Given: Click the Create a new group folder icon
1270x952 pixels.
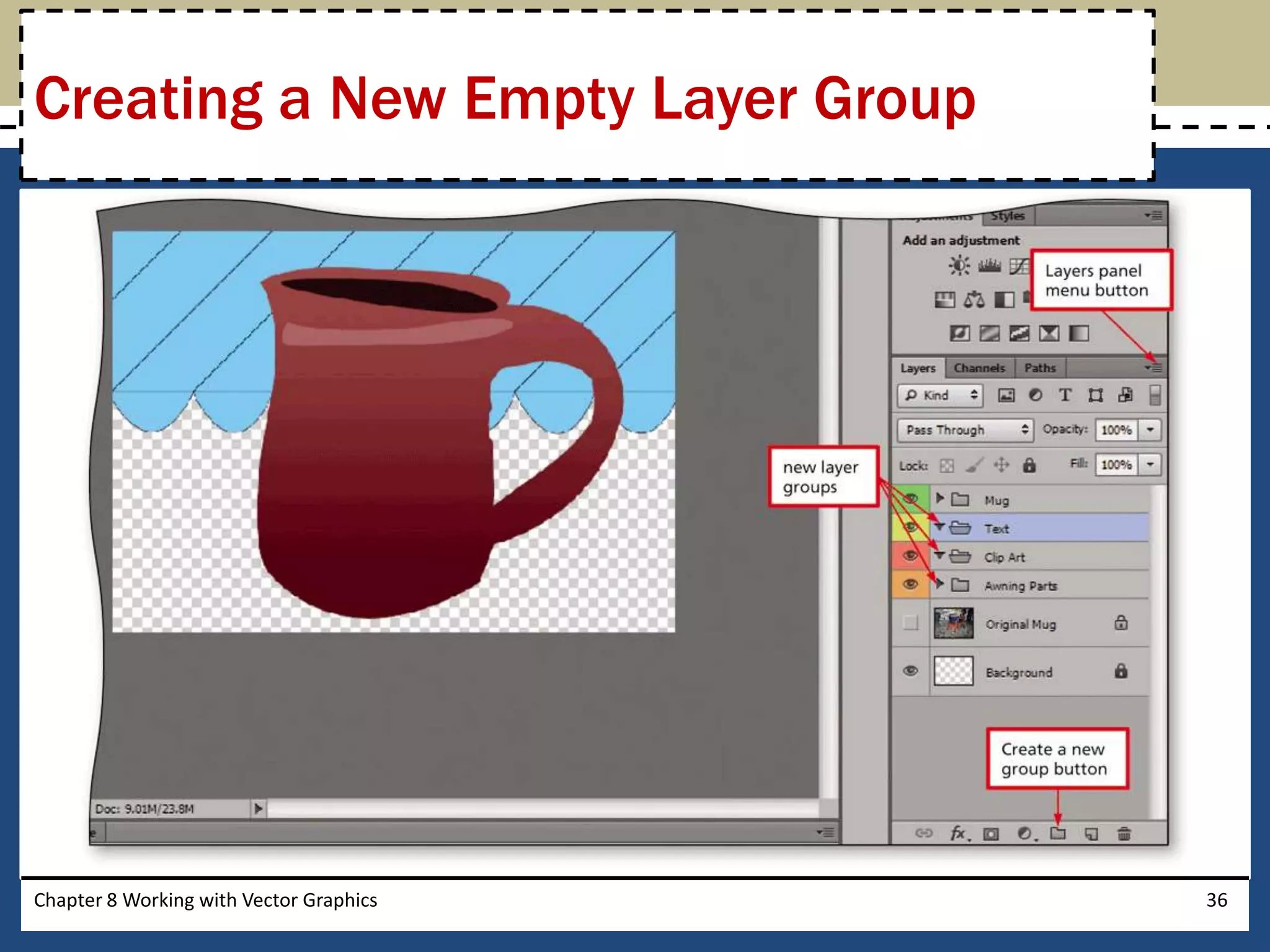Looking at the screenshot, I should (x=1058, y=834).
